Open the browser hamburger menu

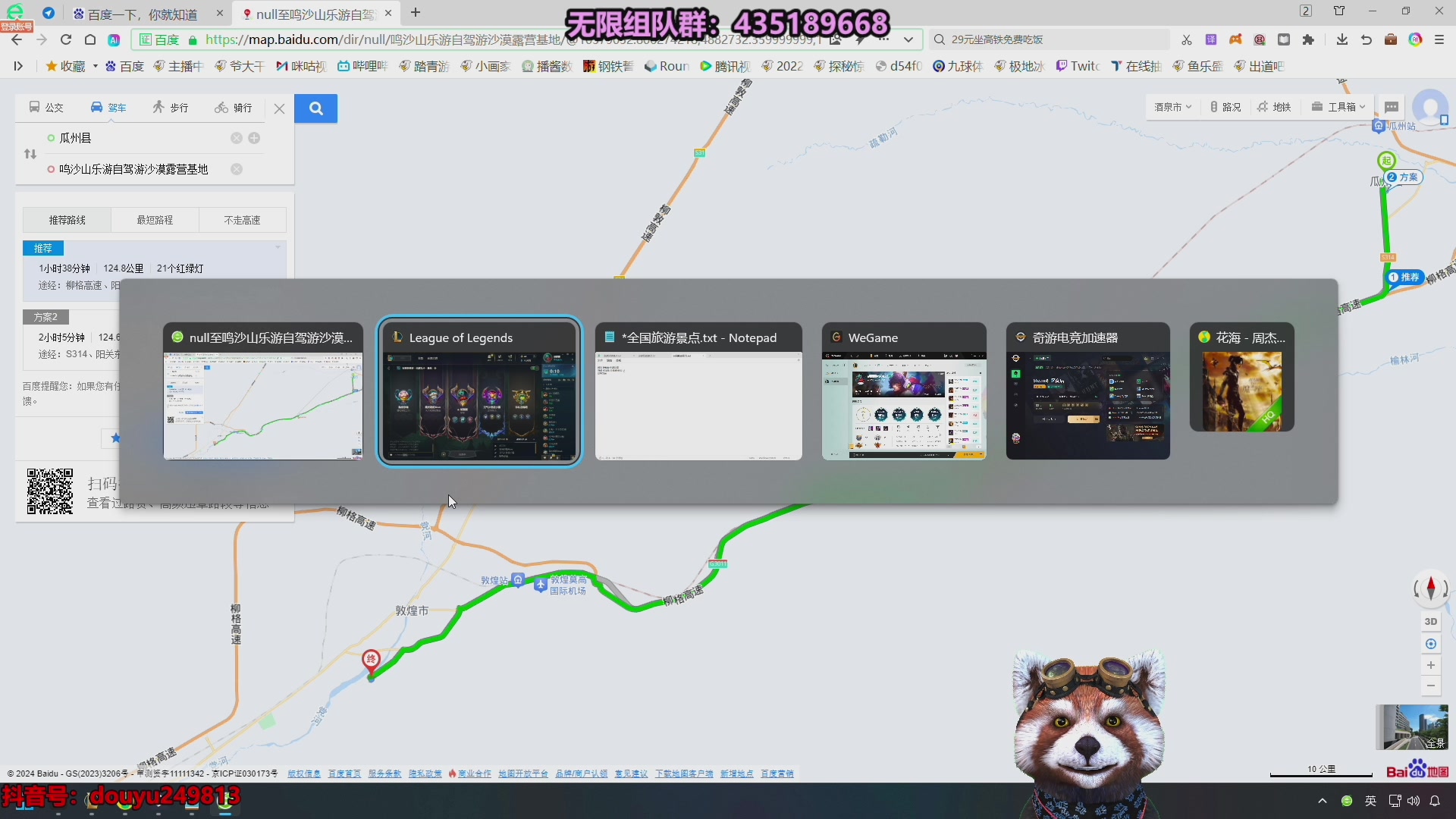coord(1439,39)
